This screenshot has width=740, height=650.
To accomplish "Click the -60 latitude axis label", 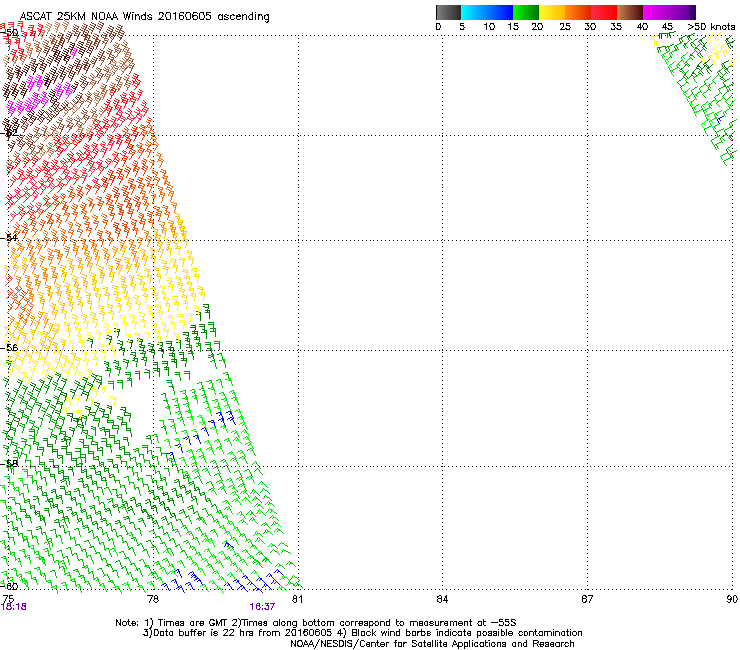I will [x=9, y=586].
